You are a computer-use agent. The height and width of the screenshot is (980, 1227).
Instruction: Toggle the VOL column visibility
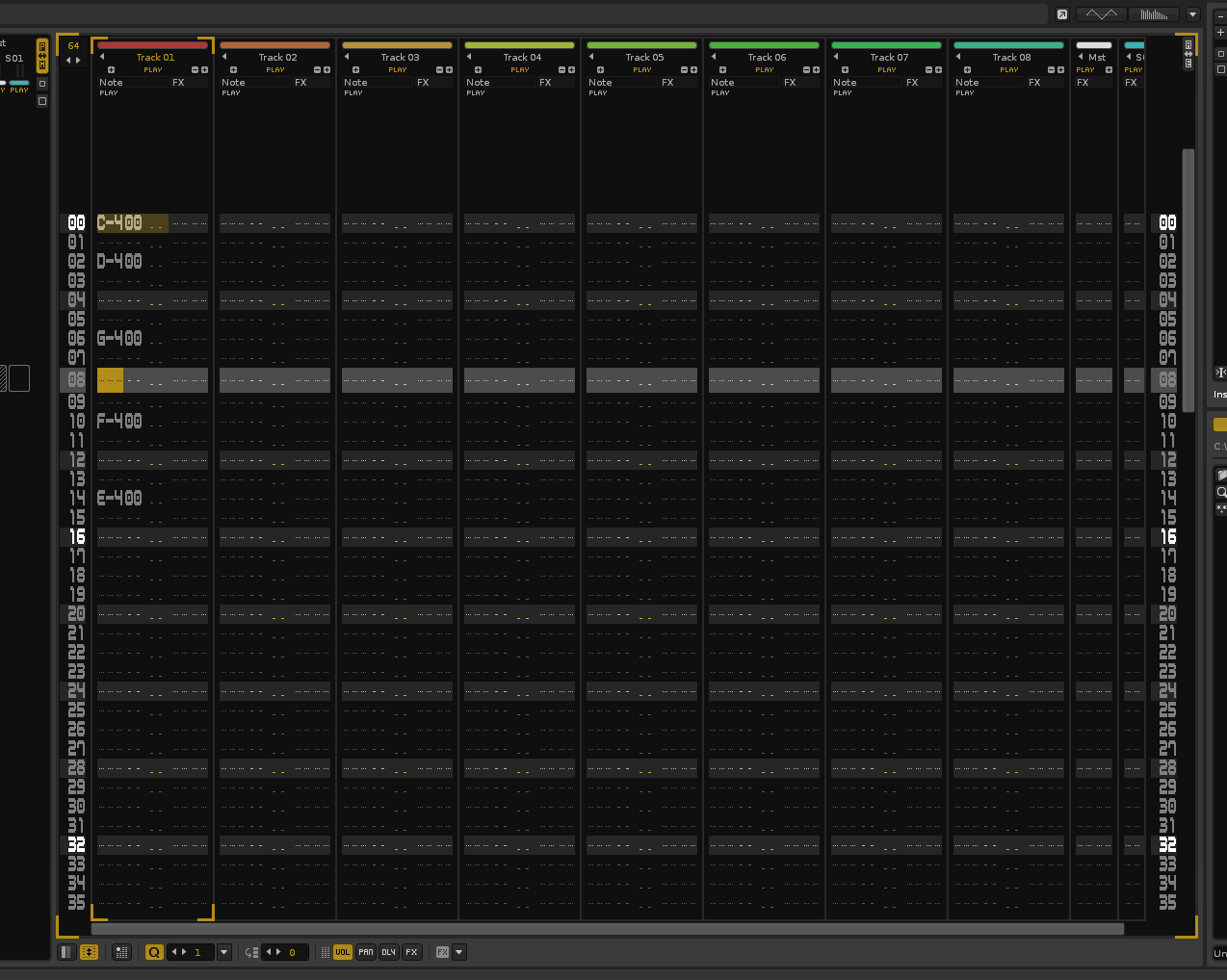pos(342,952)
